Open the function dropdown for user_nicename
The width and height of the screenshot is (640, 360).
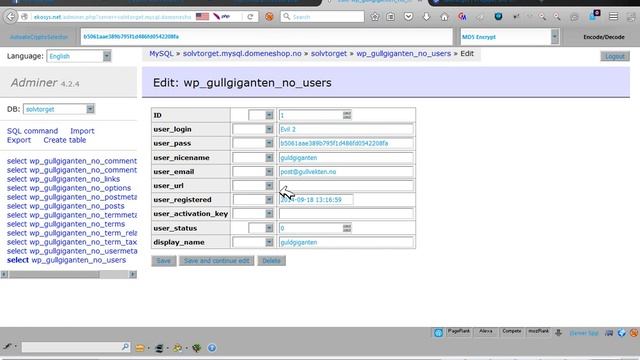pyautogui.click(x=253, y=158)
